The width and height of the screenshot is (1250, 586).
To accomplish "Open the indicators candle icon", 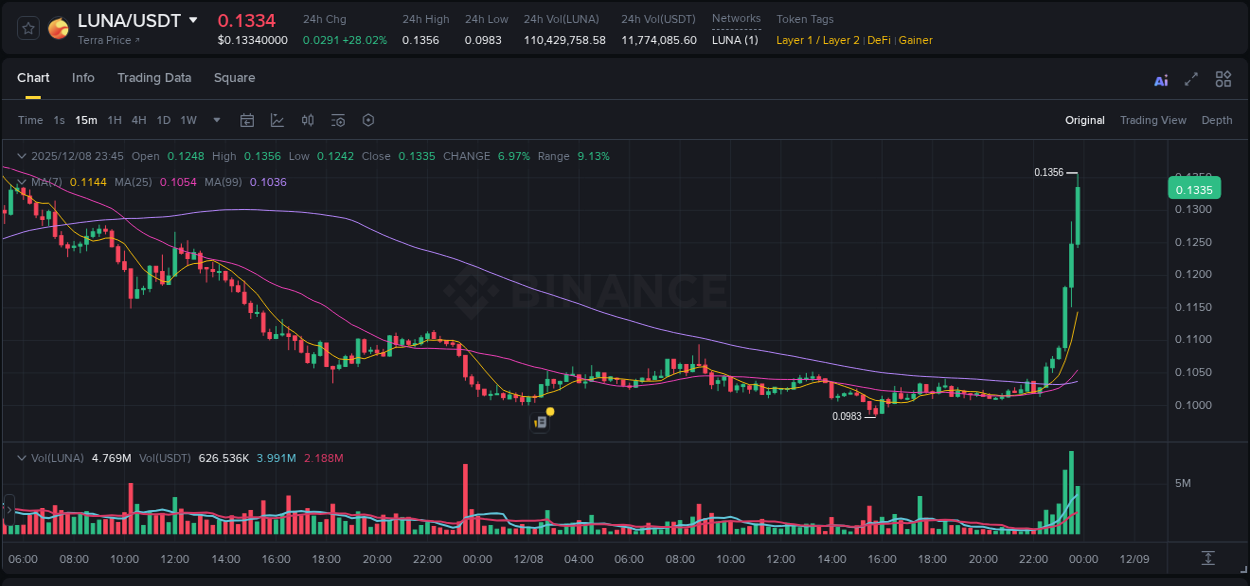I will (x=307, y=120).
